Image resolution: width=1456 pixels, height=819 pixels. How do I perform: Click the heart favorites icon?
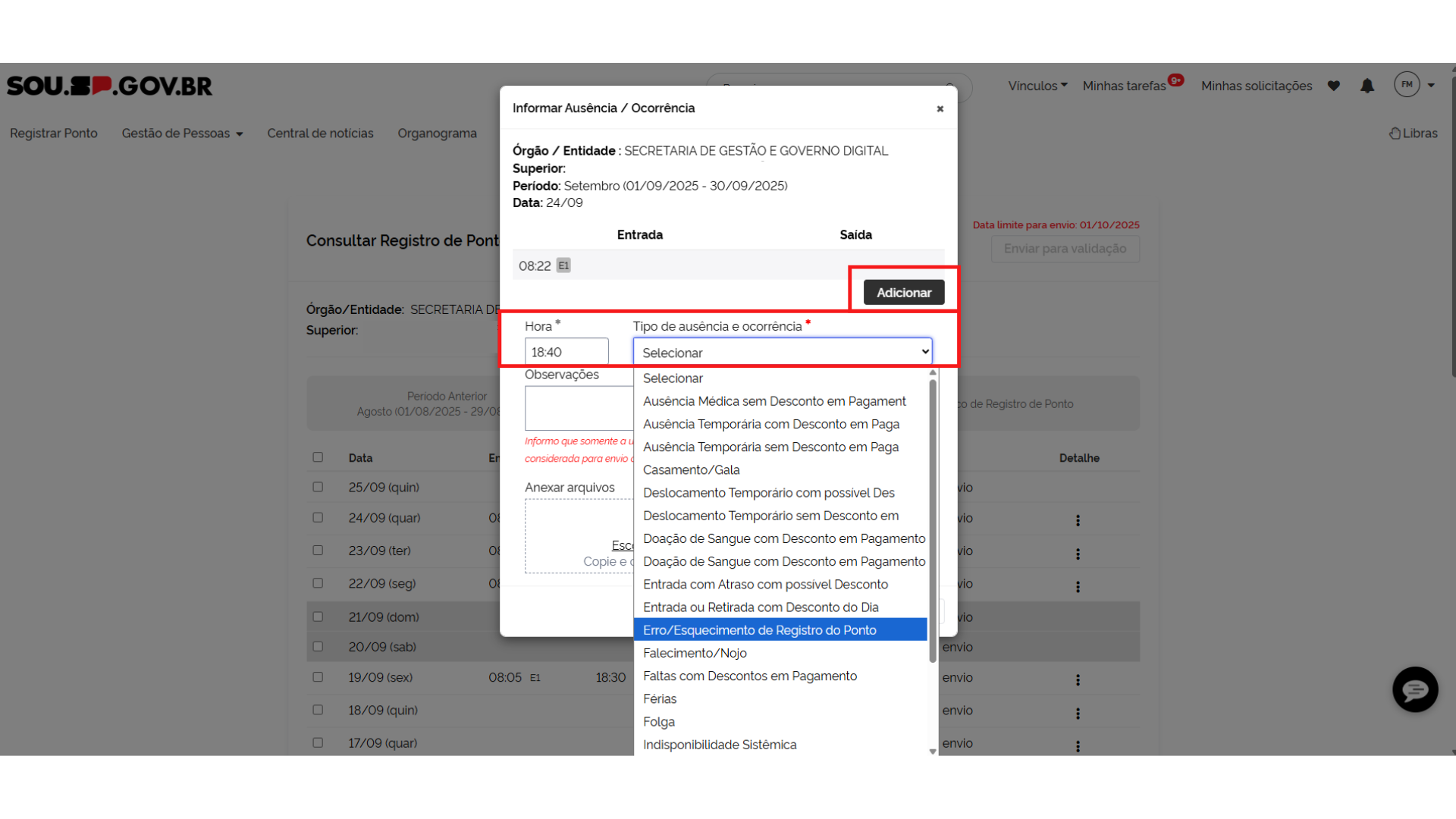click(1334, 86)
